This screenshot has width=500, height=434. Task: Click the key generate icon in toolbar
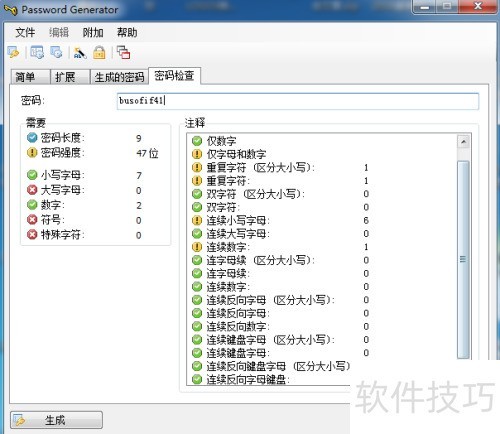pyautogui.click(x=13, y=53)
